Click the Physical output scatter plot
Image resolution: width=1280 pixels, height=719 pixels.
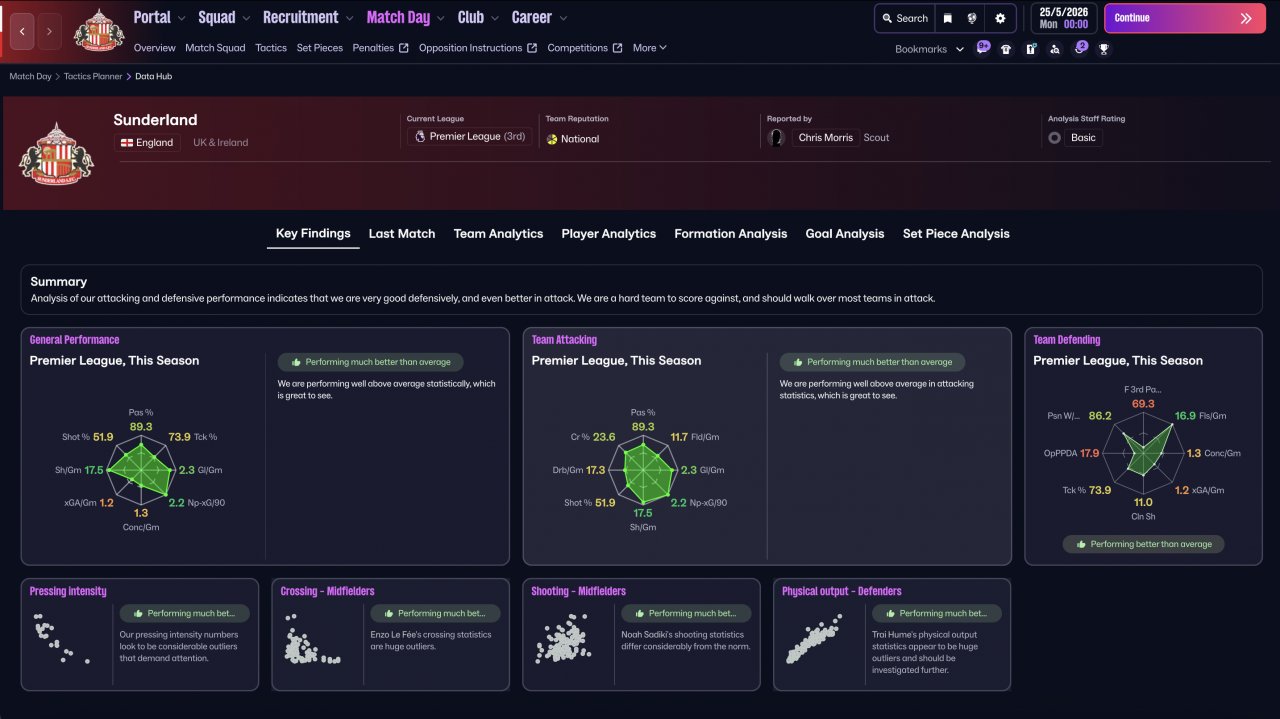click(x=813, y=638)
